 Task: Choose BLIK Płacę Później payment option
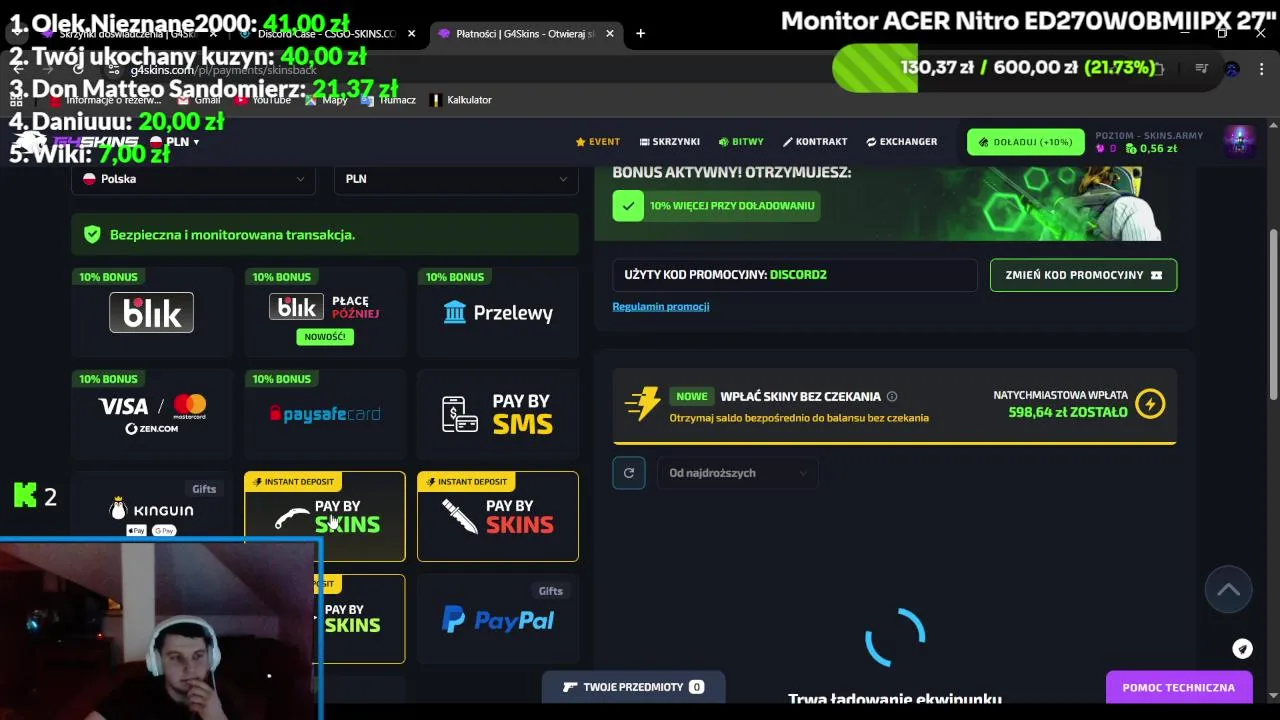(x=325, y=312)
